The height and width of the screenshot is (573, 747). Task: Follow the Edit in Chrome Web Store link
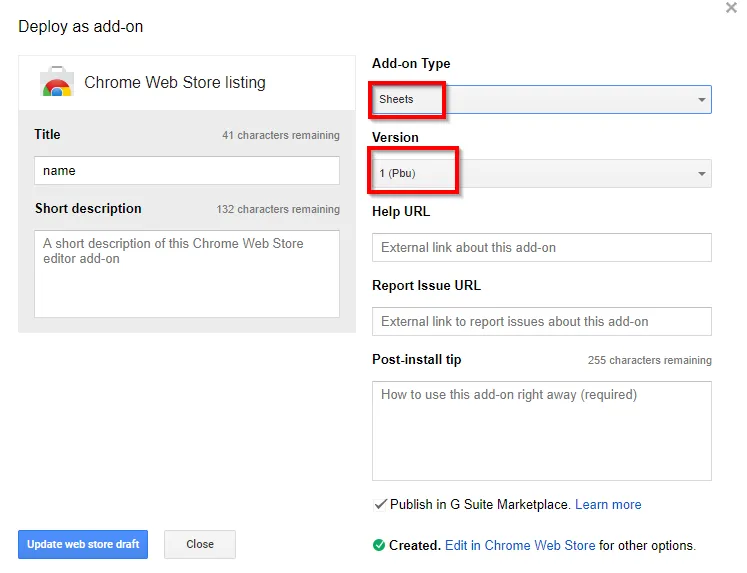[520, 545]
